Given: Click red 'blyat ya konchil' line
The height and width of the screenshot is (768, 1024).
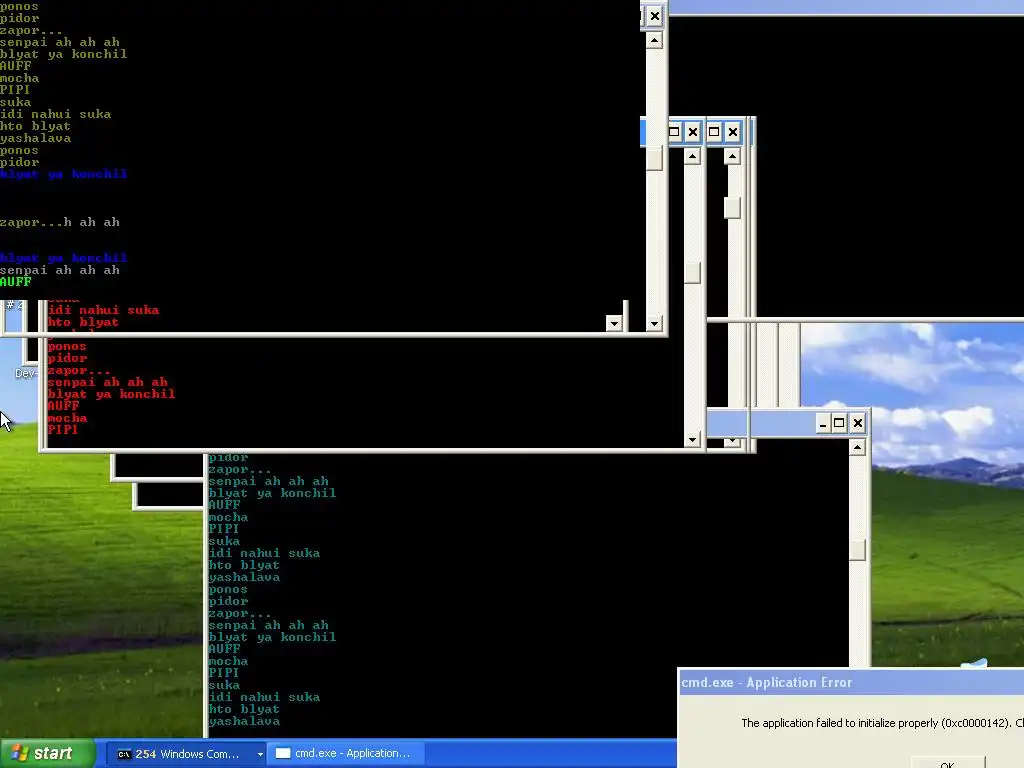Looking at the screenshot, I should pos(111,394).
